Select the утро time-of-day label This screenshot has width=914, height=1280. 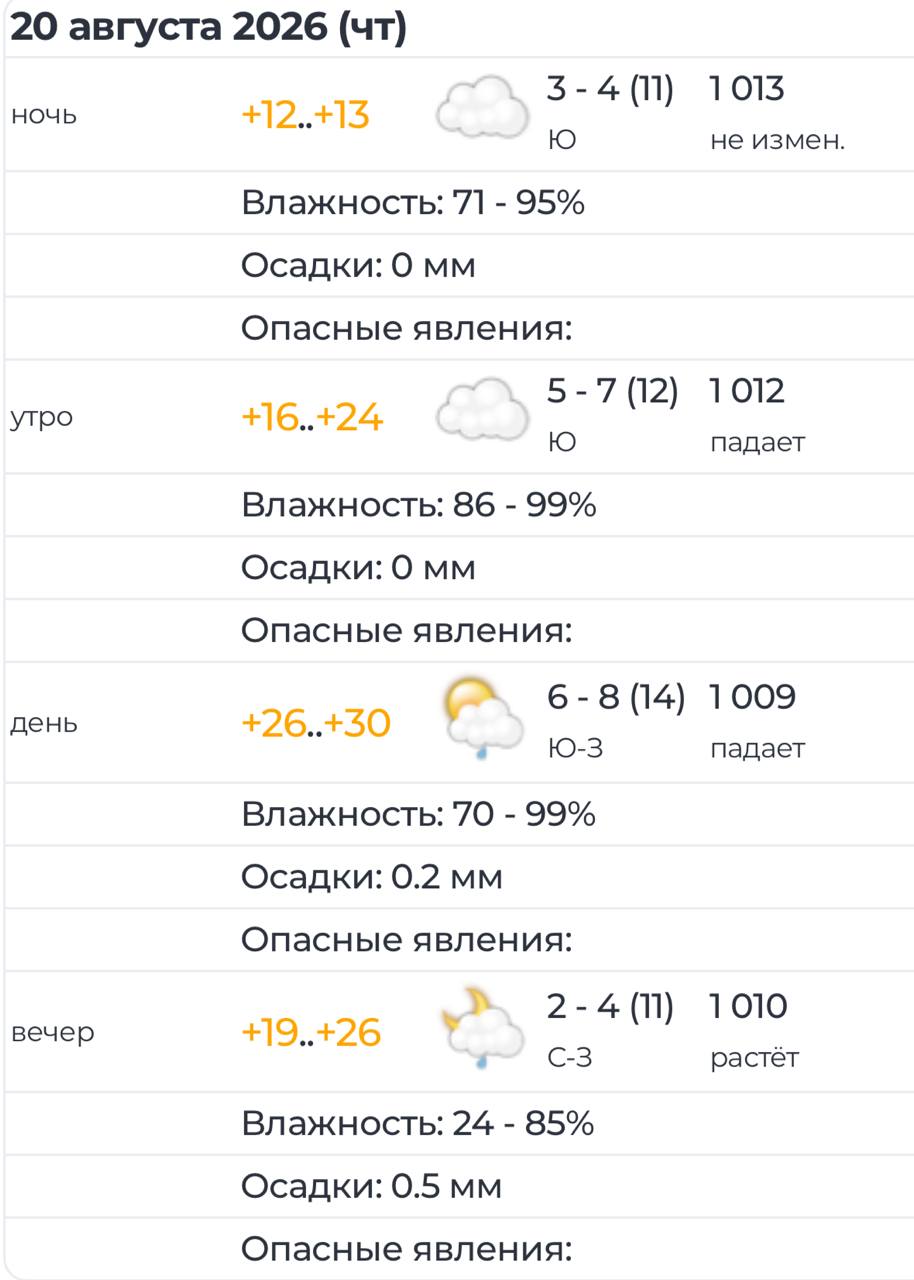click(41, 418)
